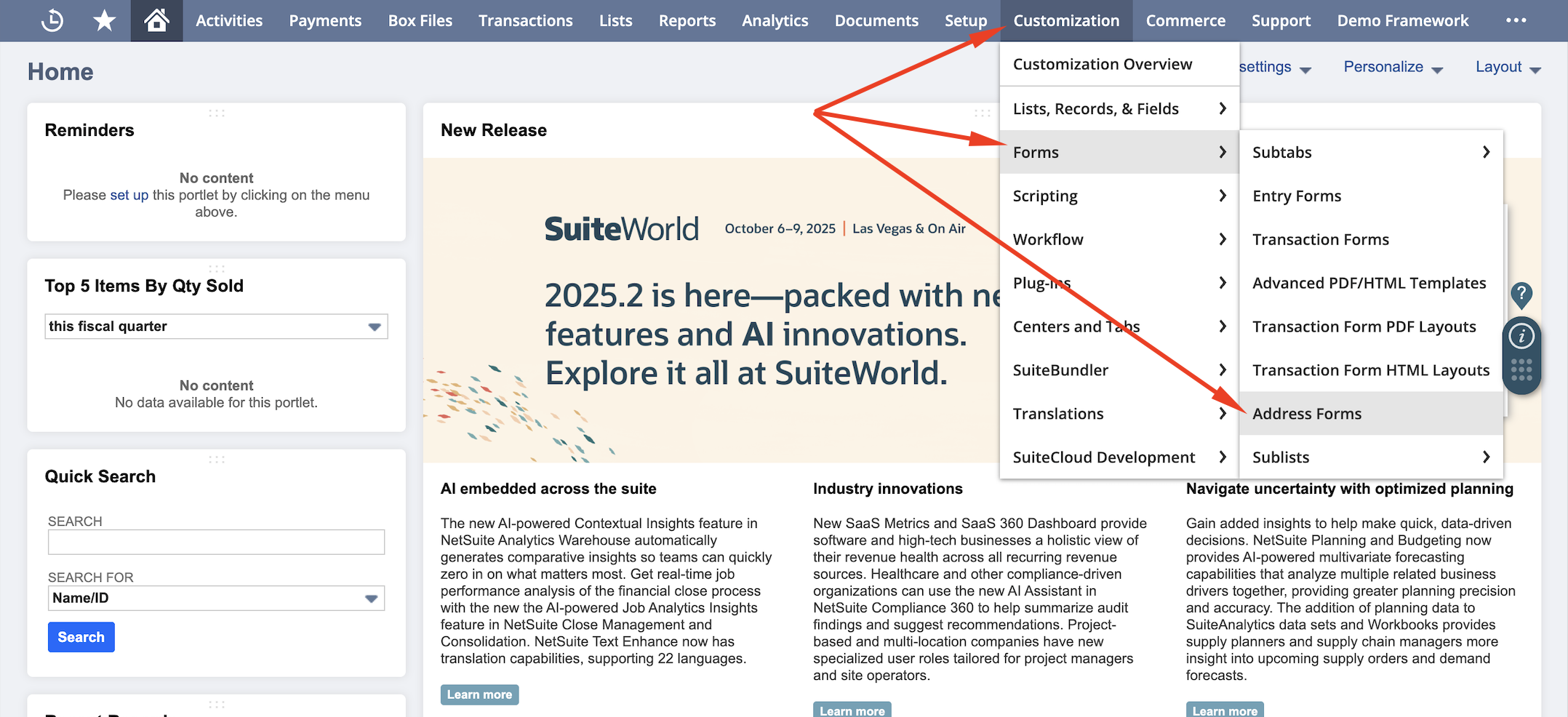
Task: Open the Transactions menu
Action: pos(526,20)
